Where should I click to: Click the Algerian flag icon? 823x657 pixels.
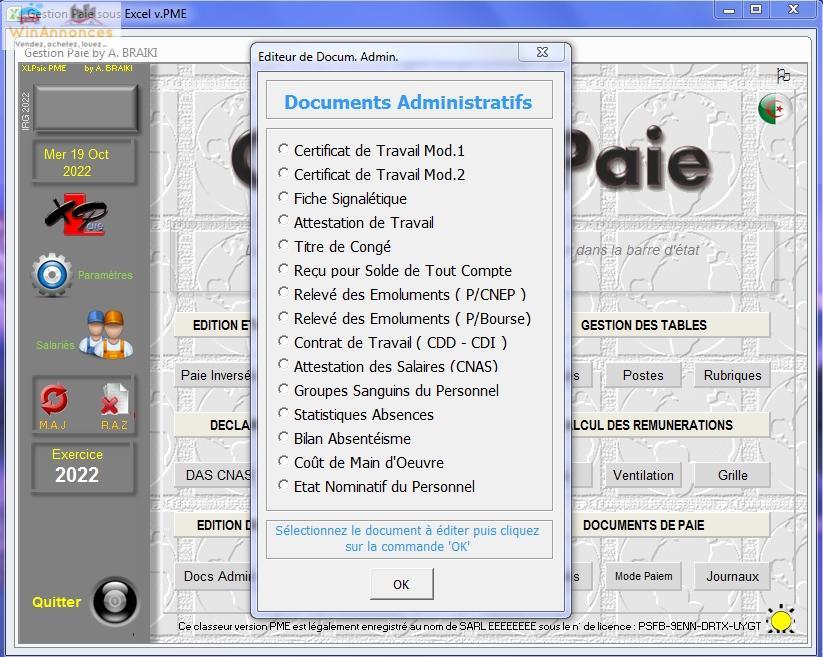pyautogui.click(x=773, y=110)
